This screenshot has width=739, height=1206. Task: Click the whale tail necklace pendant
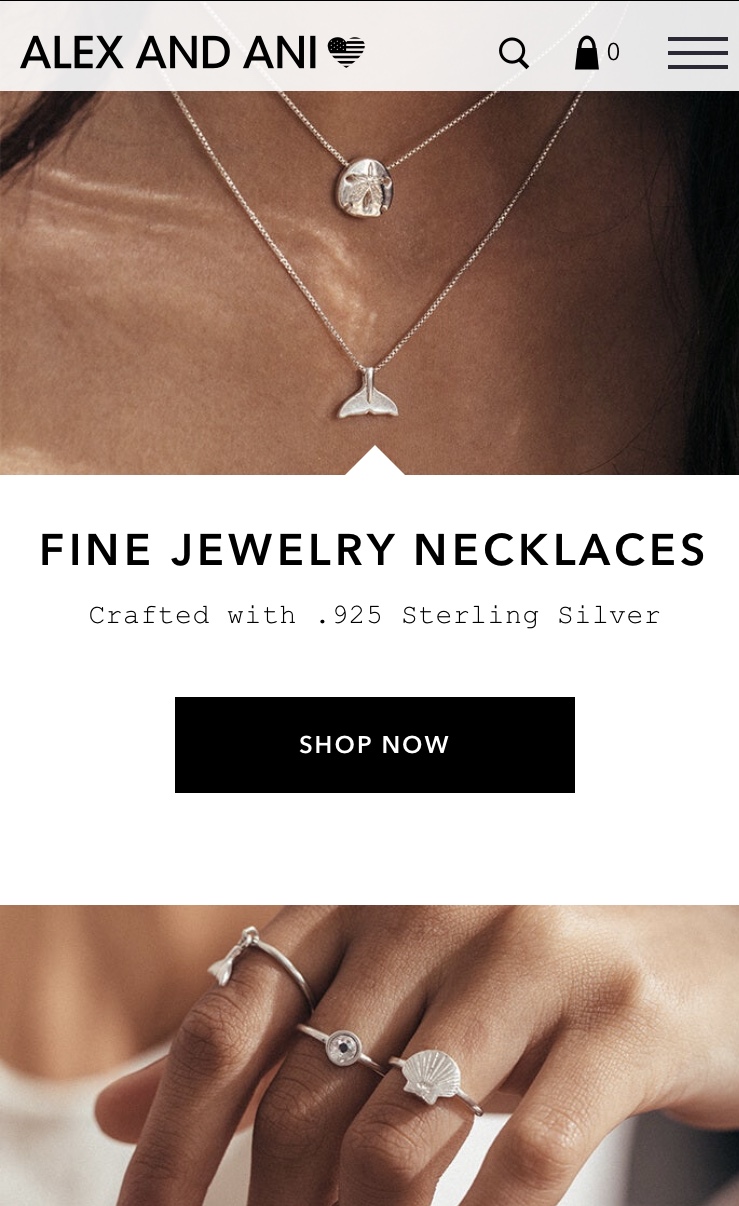pos(367,395)
